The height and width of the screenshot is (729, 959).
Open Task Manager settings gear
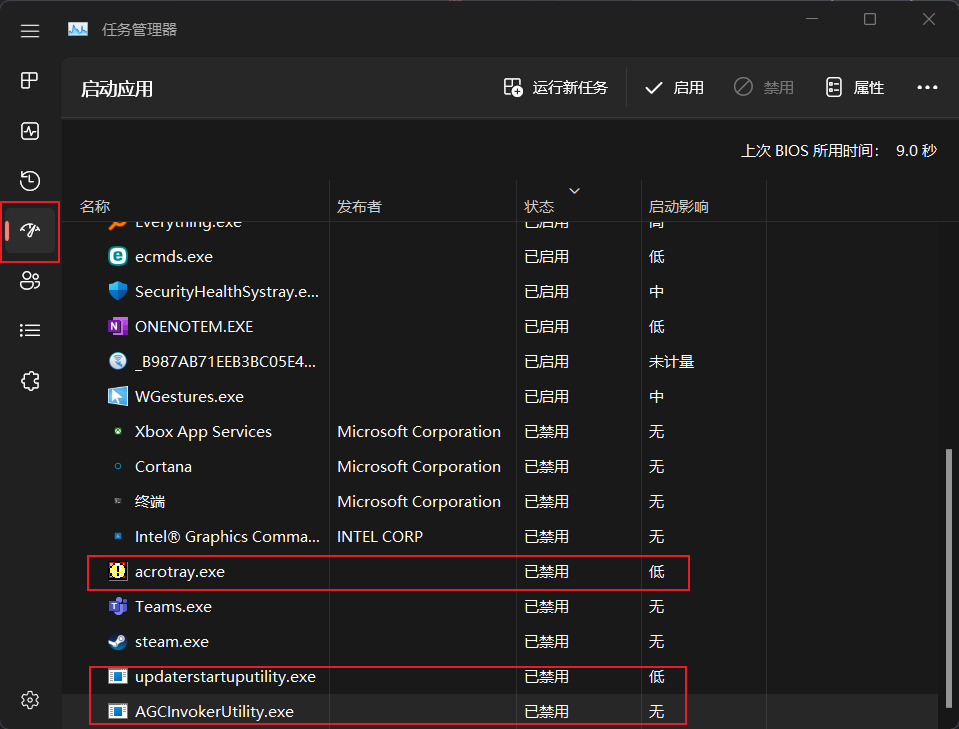[x=29, y=700]
